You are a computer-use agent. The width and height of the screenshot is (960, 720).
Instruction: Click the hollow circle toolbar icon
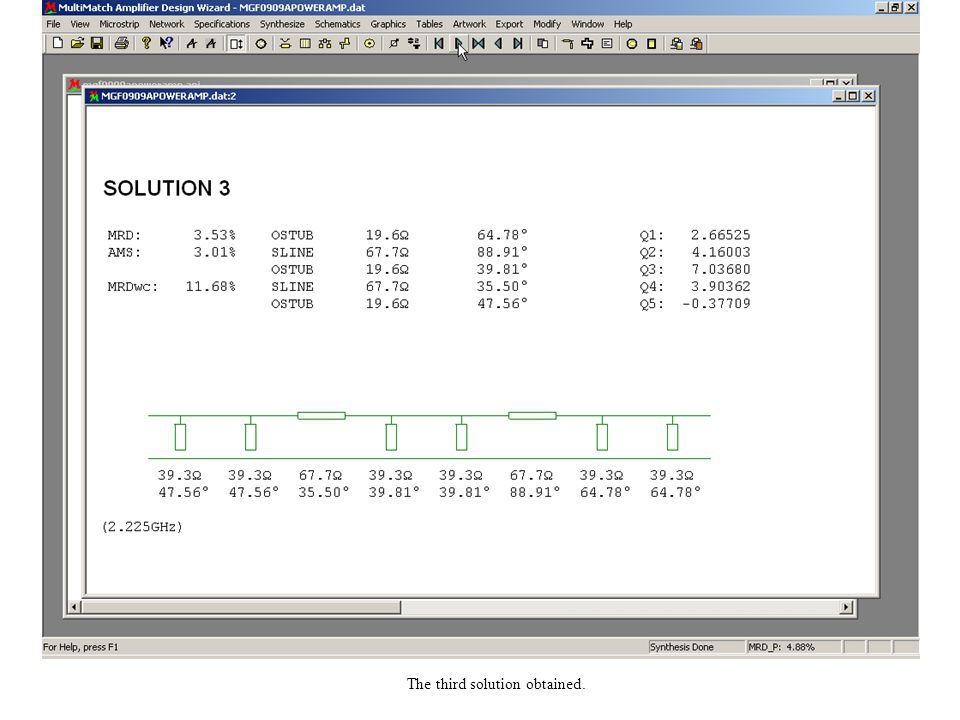click(x=261, y=43)
